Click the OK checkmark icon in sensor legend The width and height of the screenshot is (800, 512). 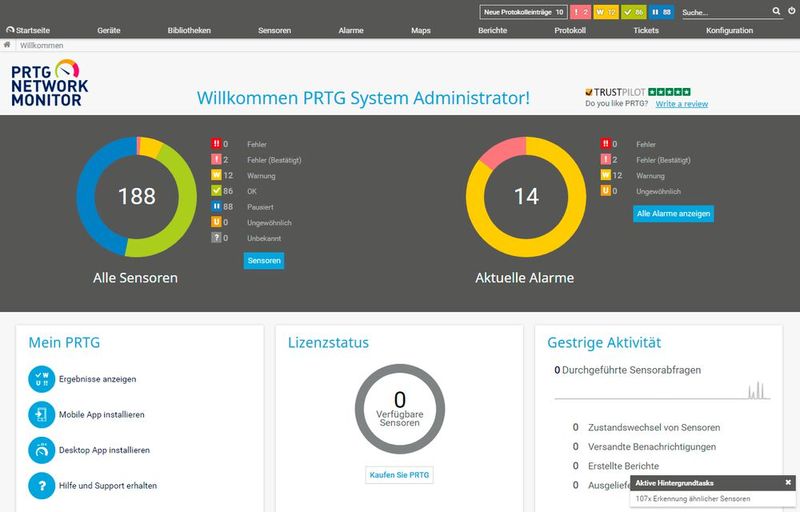coord(216,191)
